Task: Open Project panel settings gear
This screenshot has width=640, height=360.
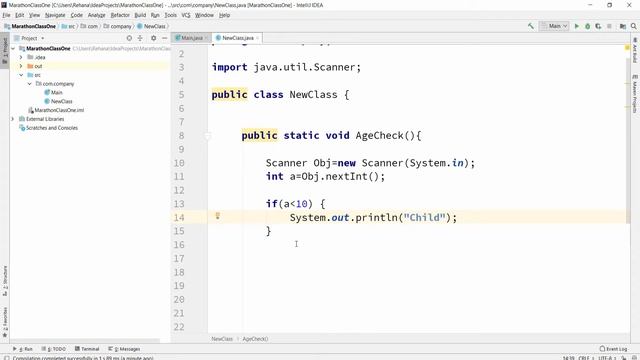Action: point(153,38)
